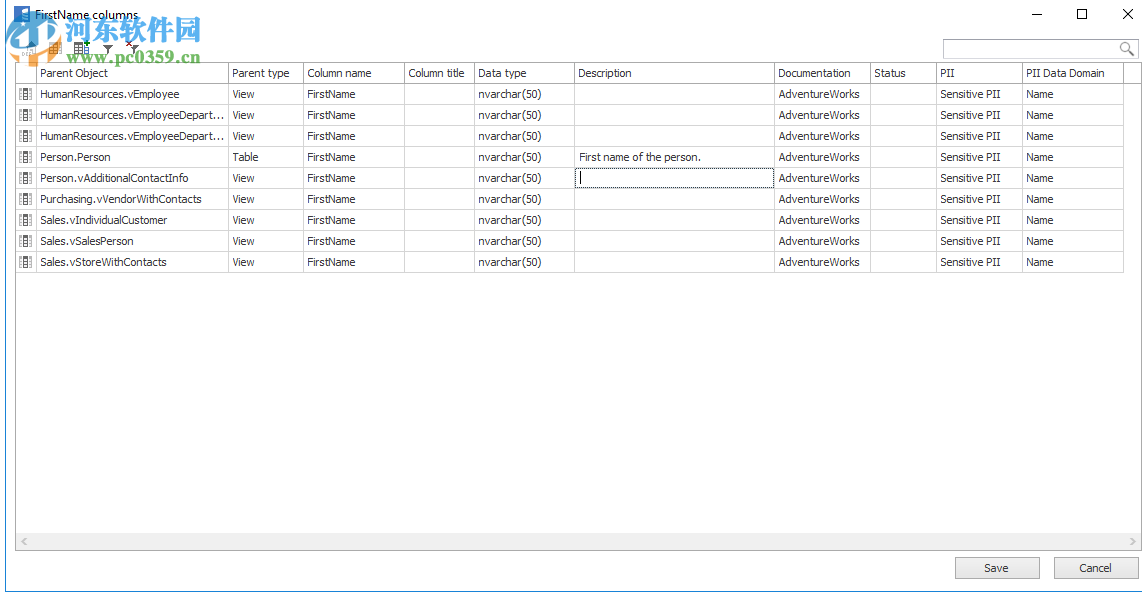Image resolution: width=1142 pixels, height=592 pixels.
Task: Select the HumanResources.vEmployee cell
Action: (x=132, y=94)
